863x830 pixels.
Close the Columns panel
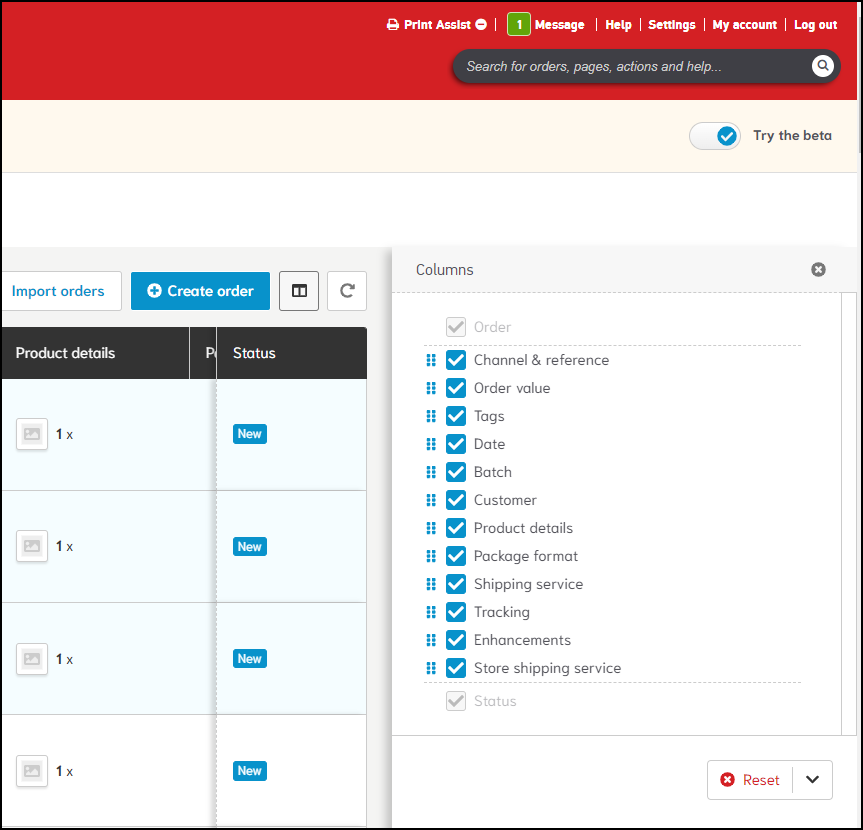(x=818, y=269)
